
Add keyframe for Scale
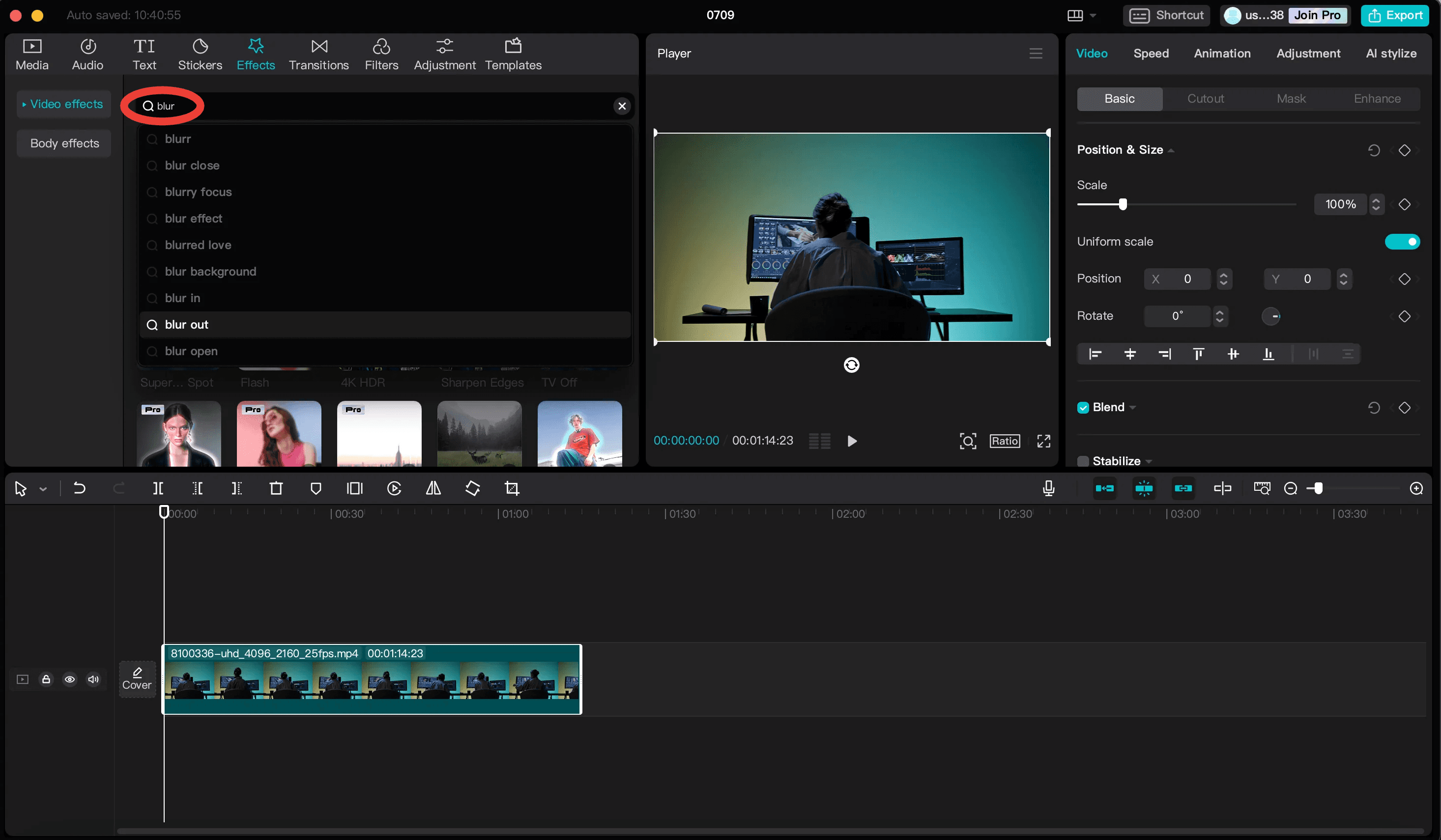pyautogui.click(x=1405, y=204)
